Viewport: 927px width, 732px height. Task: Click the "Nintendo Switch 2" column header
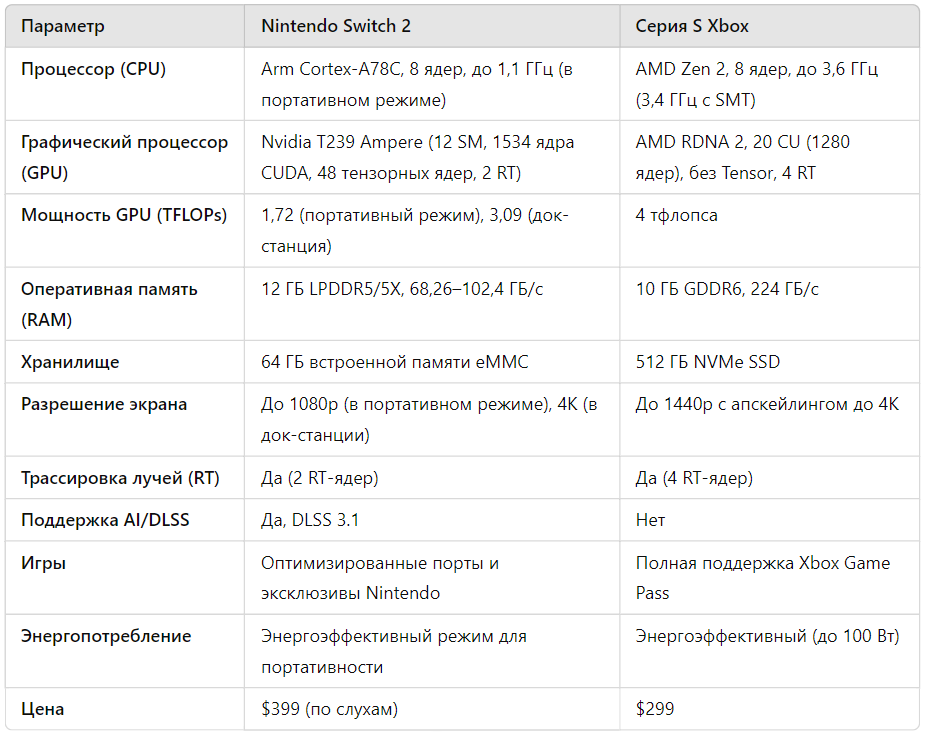[335, 26]
